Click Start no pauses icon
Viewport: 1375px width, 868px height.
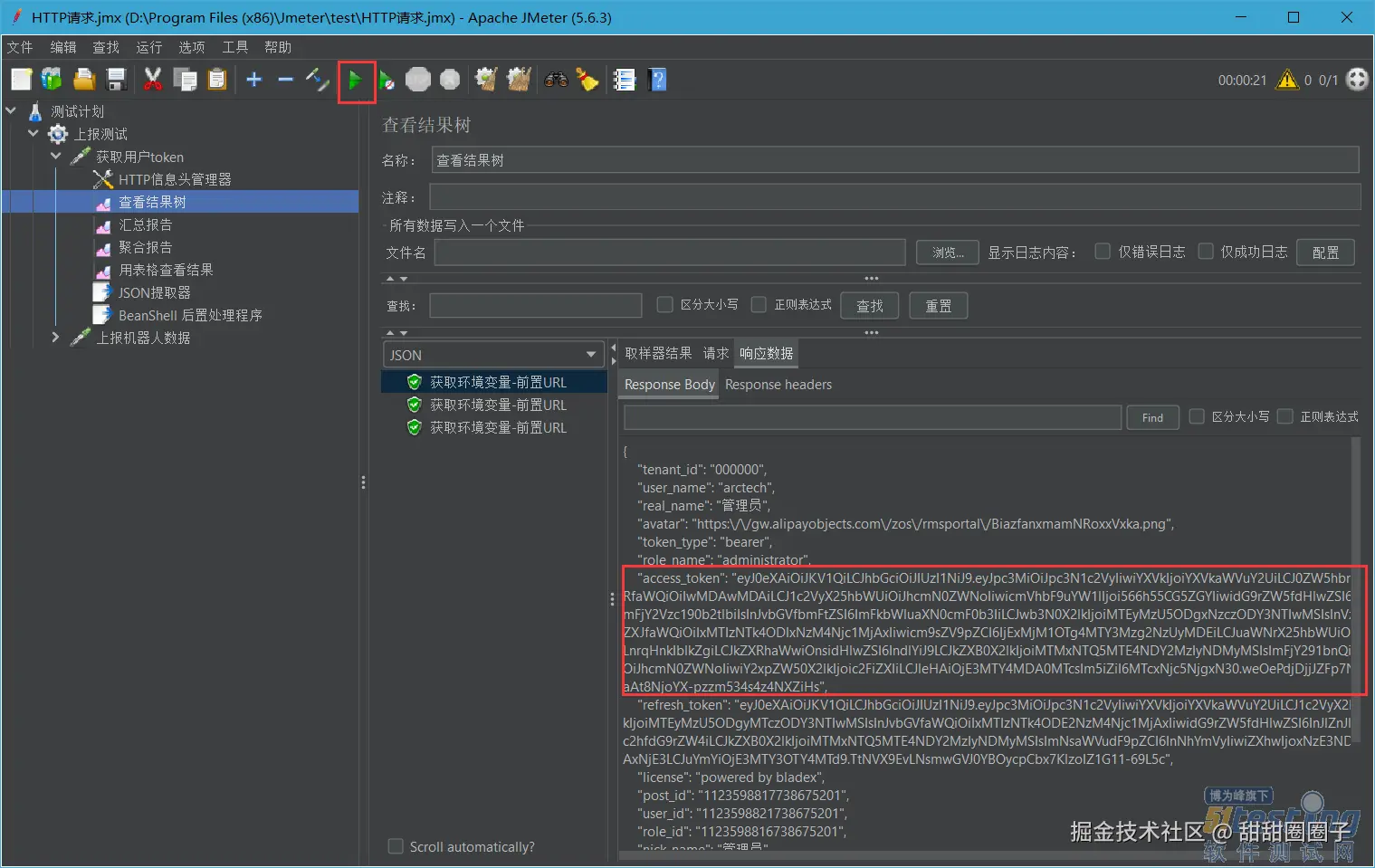point(387,81)
